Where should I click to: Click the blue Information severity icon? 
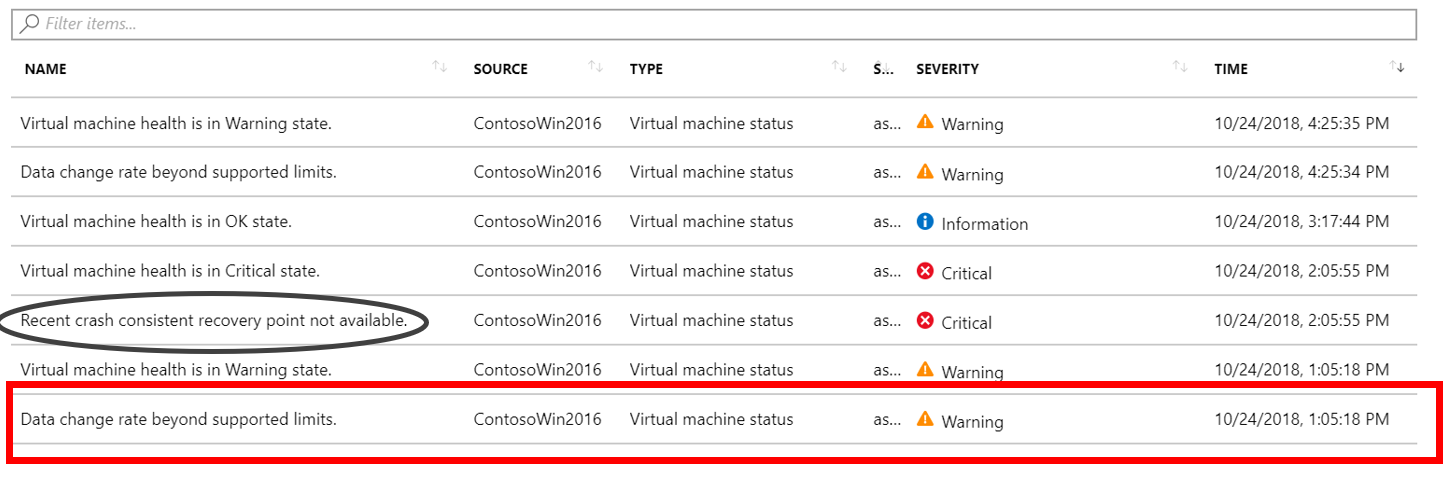pyautogui.click(x=925, y=222)
